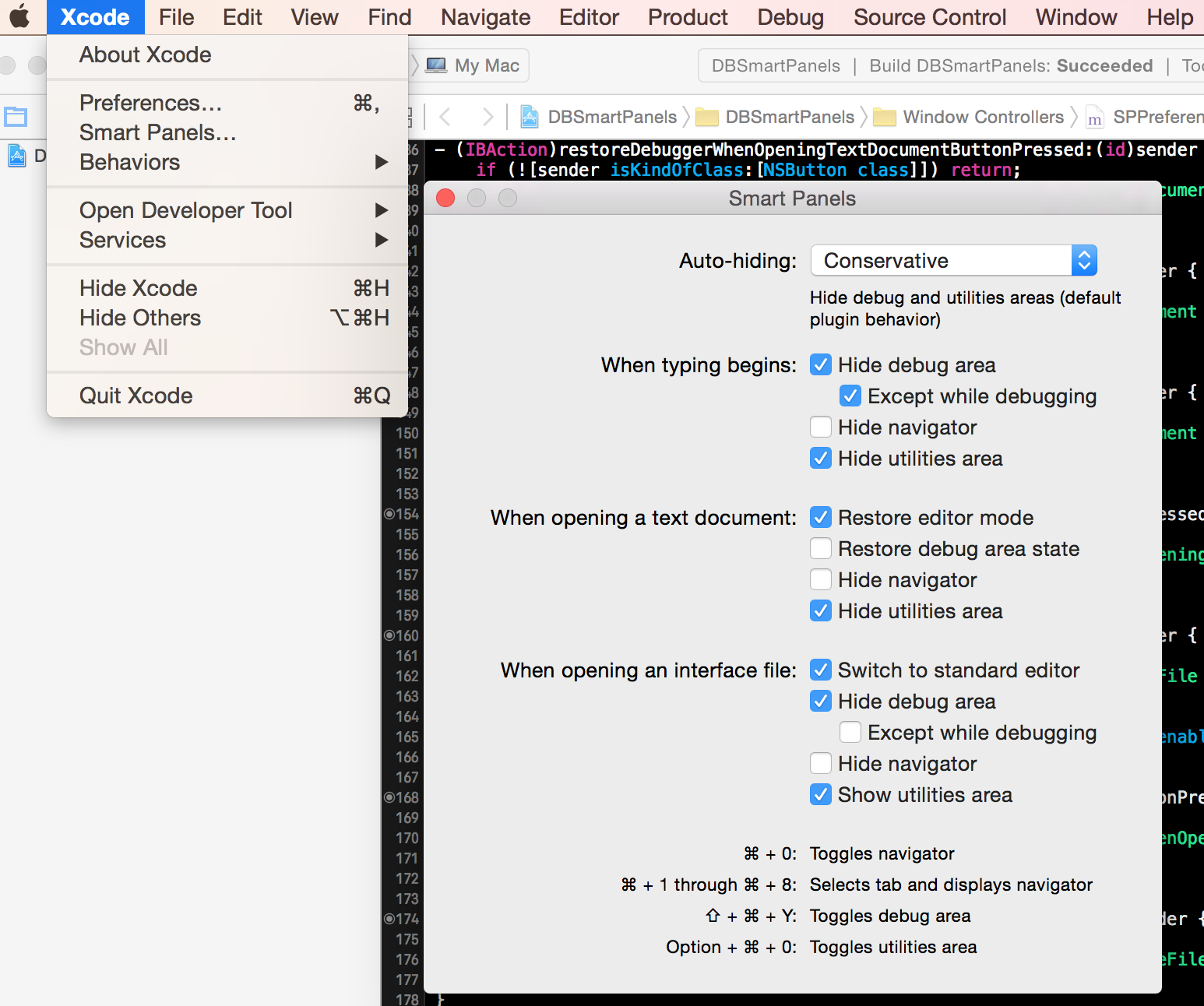Viewport: 1204px width, 1006px height.
Task: Toggle Hide utilities area when typing begins
Action: 821,458
